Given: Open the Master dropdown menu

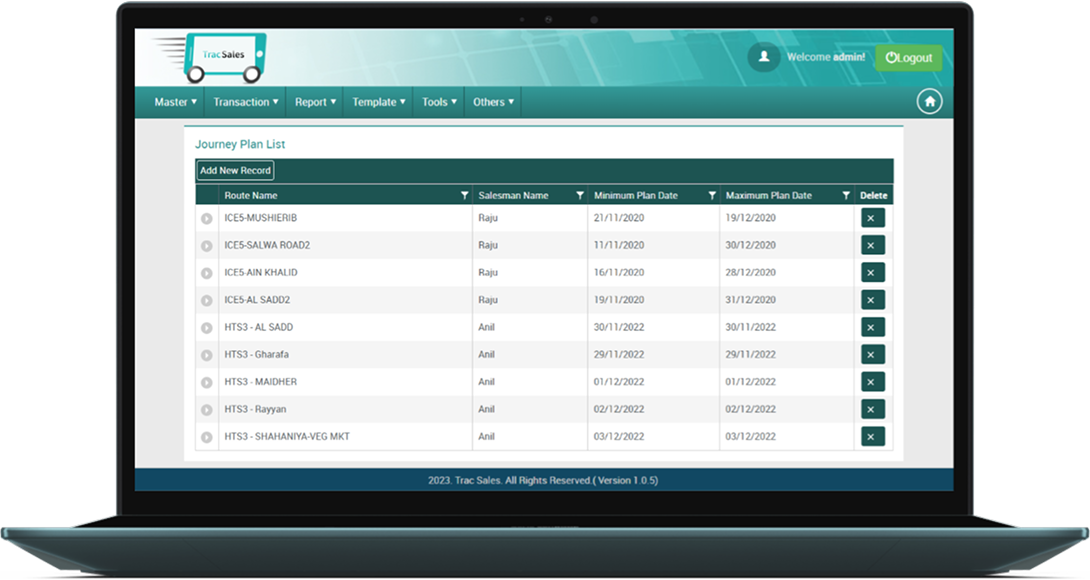Looking at the screenshot, I should pyautogui.click(x=175, y=102).
